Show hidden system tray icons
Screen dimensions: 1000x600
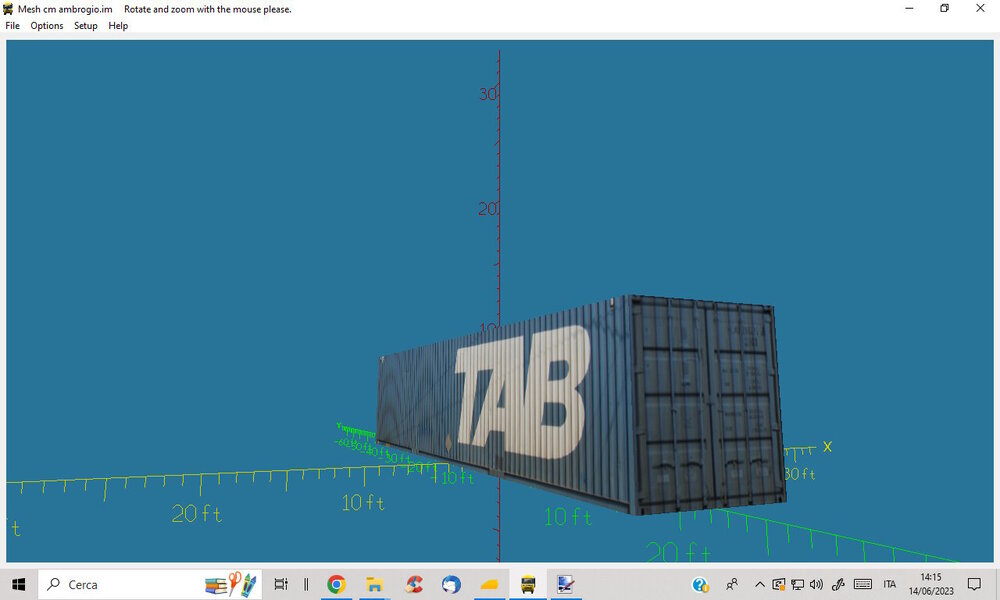click(x=760, y=584)
